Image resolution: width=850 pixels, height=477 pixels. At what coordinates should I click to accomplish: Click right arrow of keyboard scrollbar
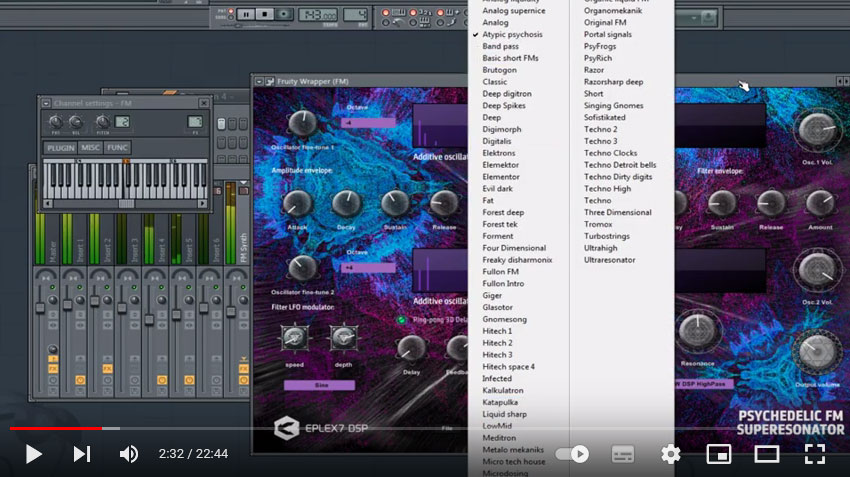[x=202, y=204]
